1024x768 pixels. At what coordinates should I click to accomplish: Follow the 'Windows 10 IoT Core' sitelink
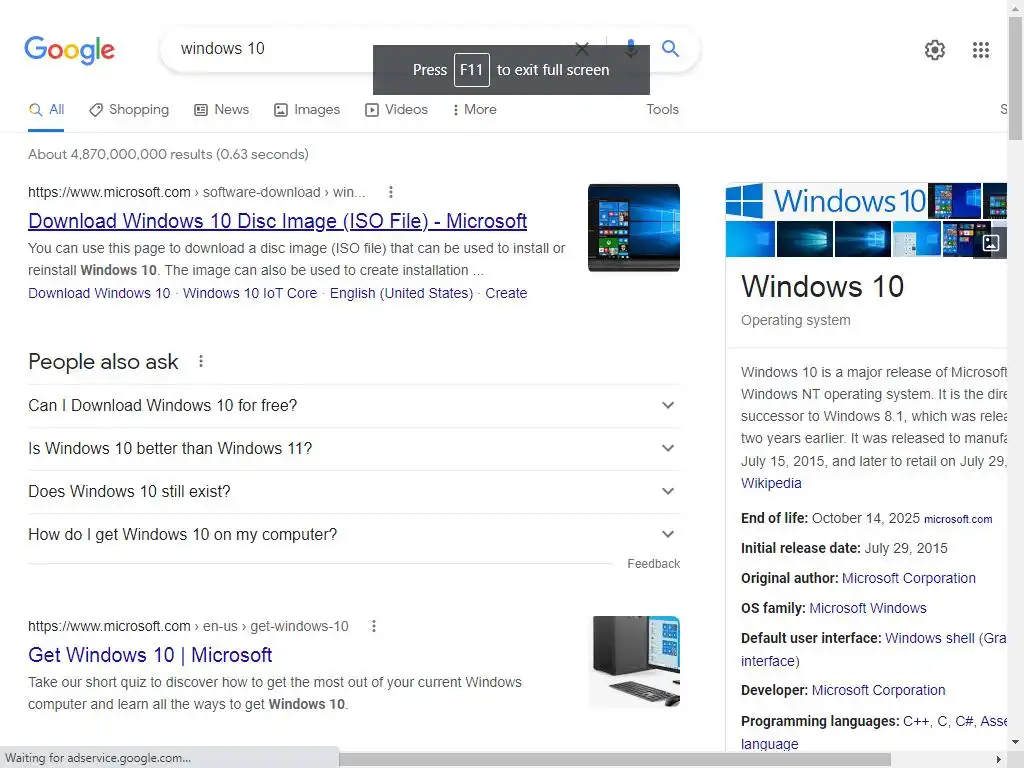250,293
